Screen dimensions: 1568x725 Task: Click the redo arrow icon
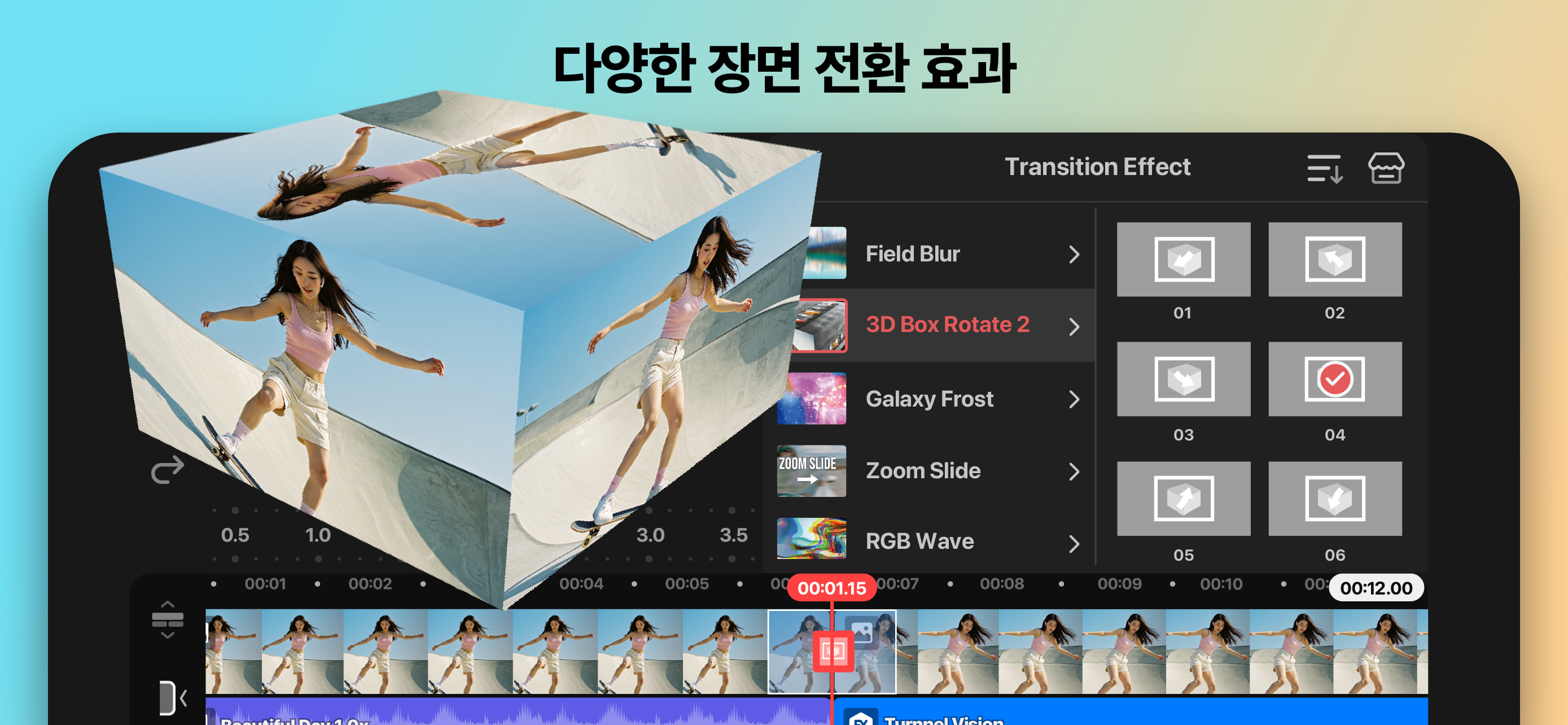point(168,470)
